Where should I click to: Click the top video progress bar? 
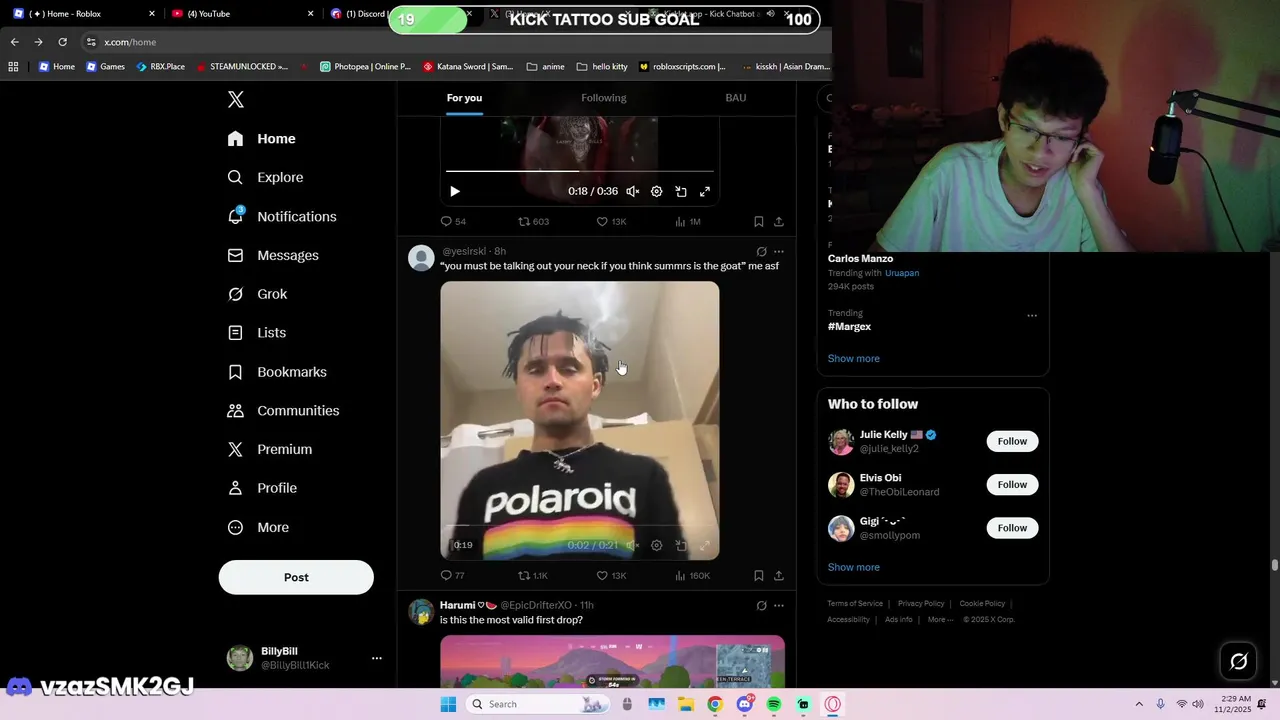(580, 171)
